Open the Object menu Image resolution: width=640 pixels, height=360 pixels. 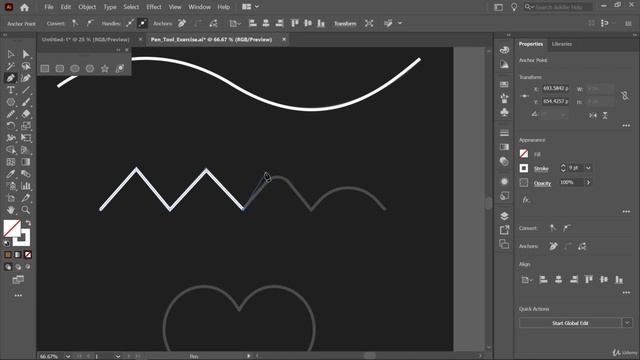(x=87, y=7)
